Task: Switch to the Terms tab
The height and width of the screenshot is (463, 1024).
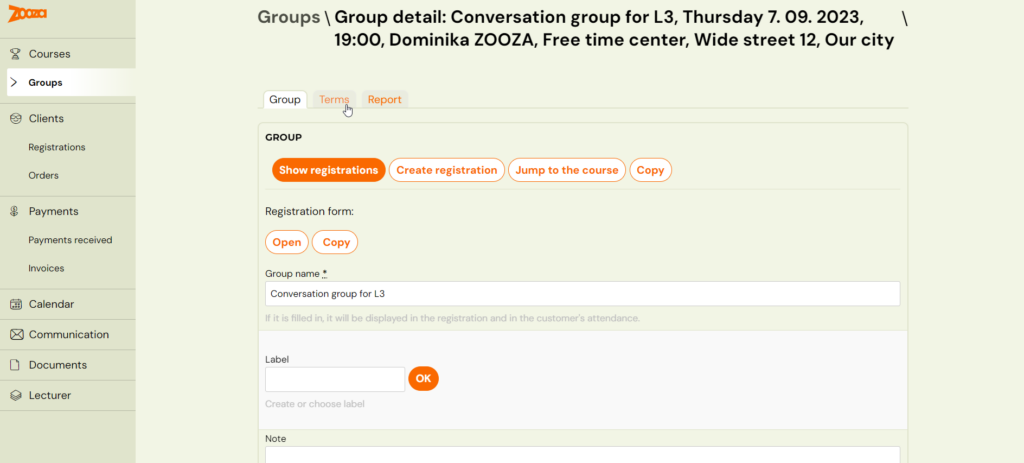Action: [334, 100]
